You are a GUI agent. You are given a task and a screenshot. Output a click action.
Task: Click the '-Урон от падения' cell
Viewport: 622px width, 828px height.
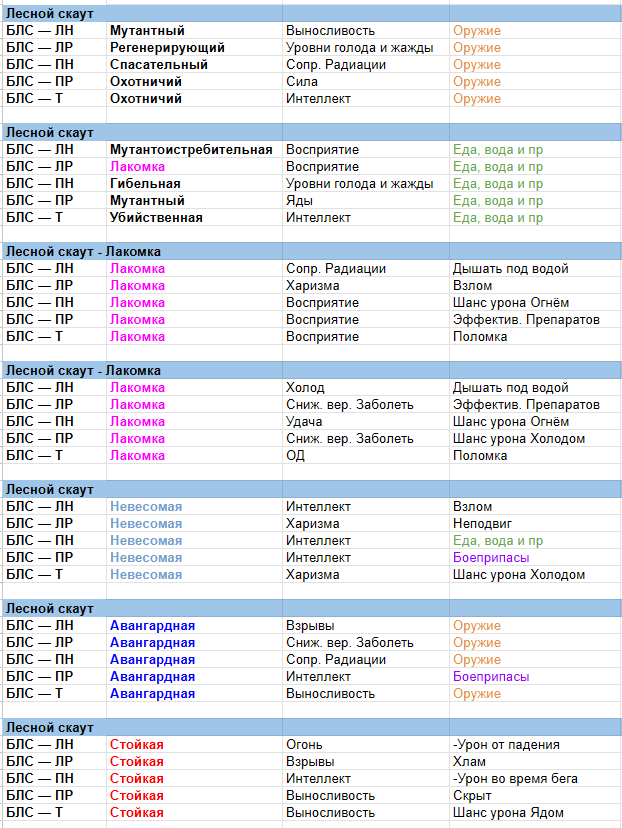[x=535, y=745]
